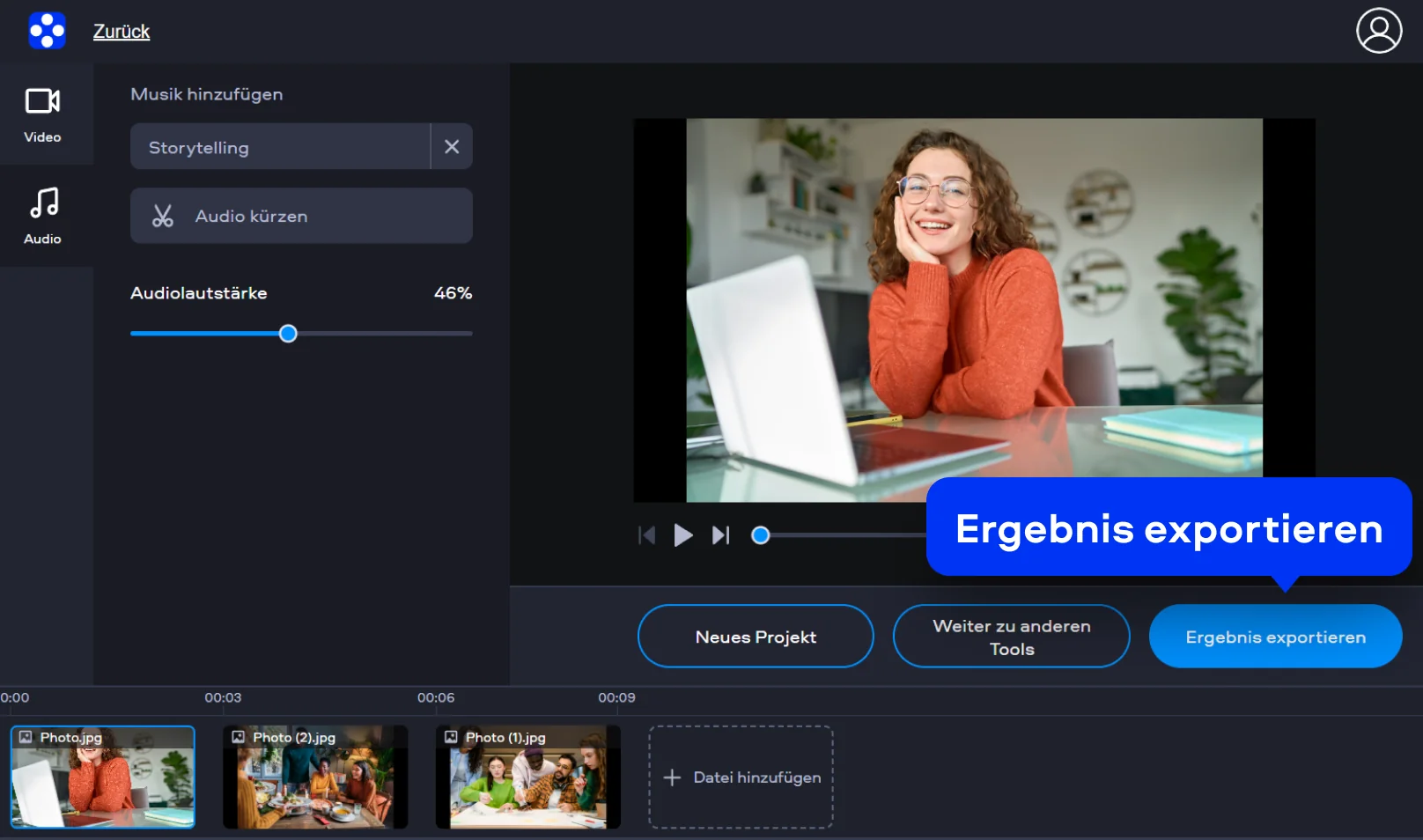
Task: Go back via the Zurück link
Action: pyautogui.click(x=122, y=32)
